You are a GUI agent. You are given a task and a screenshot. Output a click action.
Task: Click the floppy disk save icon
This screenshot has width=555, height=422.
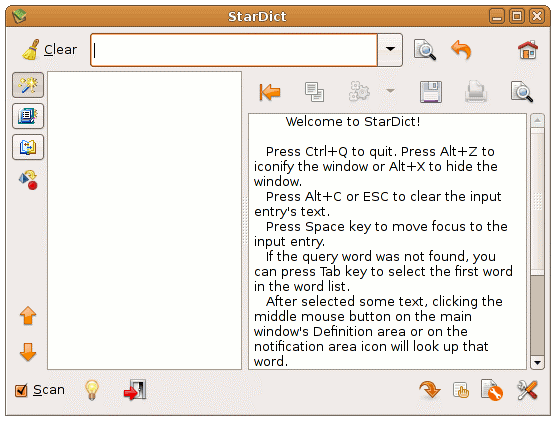431,92
